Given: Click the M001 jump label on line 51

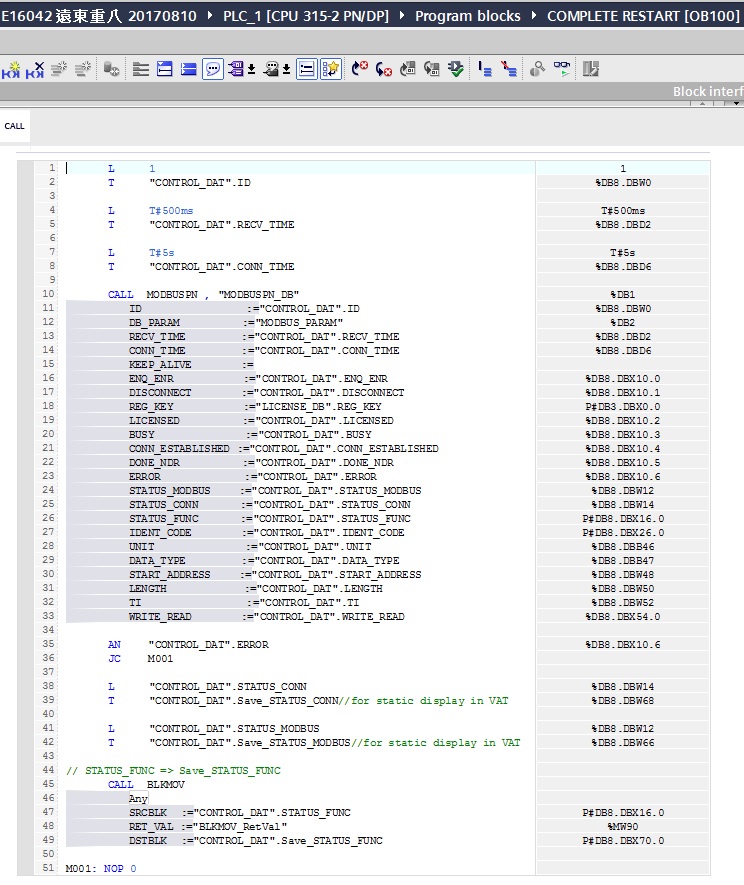Looking at the screenshot, I should point(80,868).
